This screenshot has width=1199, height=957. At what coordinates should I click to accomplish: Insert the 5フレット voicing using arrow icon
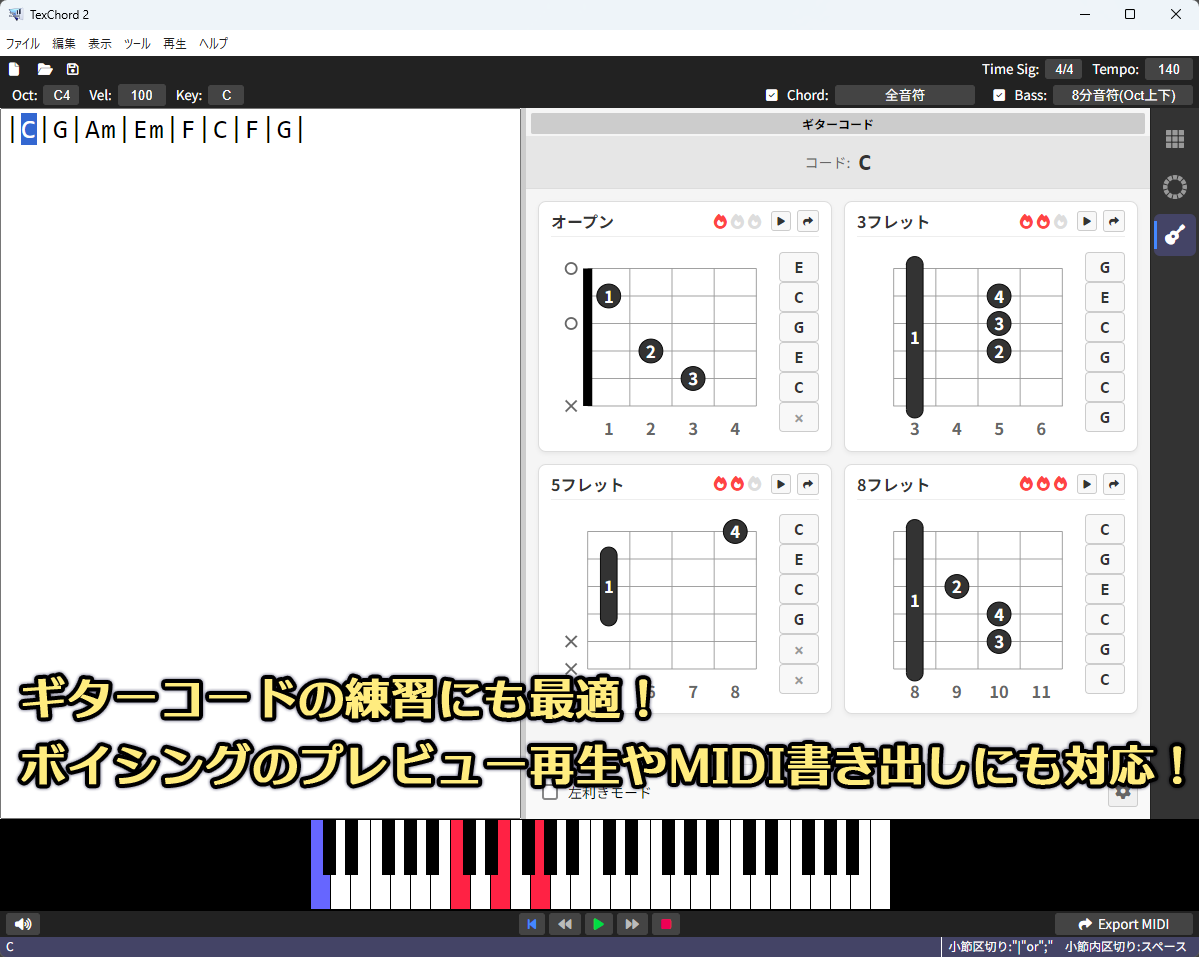pyautogui.click(x=808, y=484)
